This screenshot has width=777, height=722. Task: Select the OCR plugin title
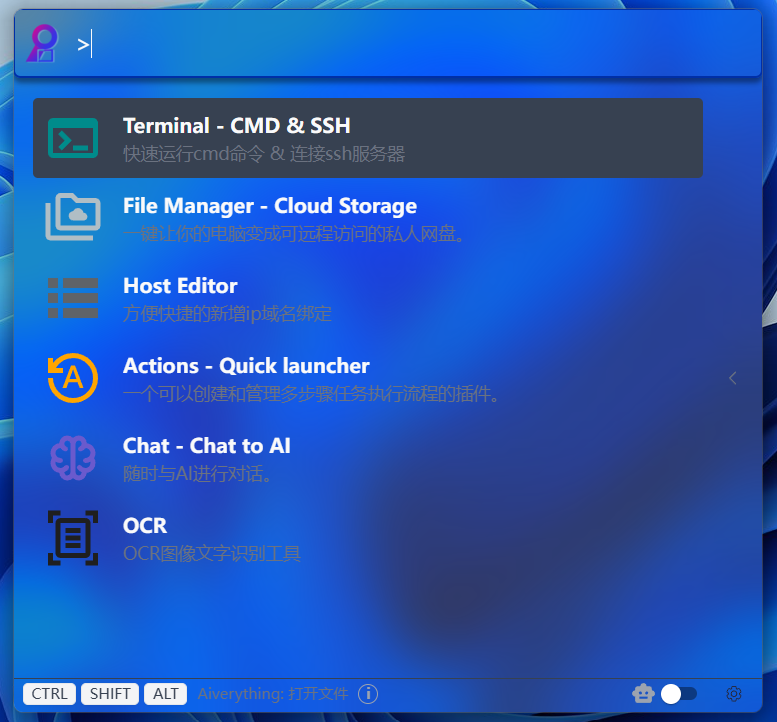pos(145,526)
